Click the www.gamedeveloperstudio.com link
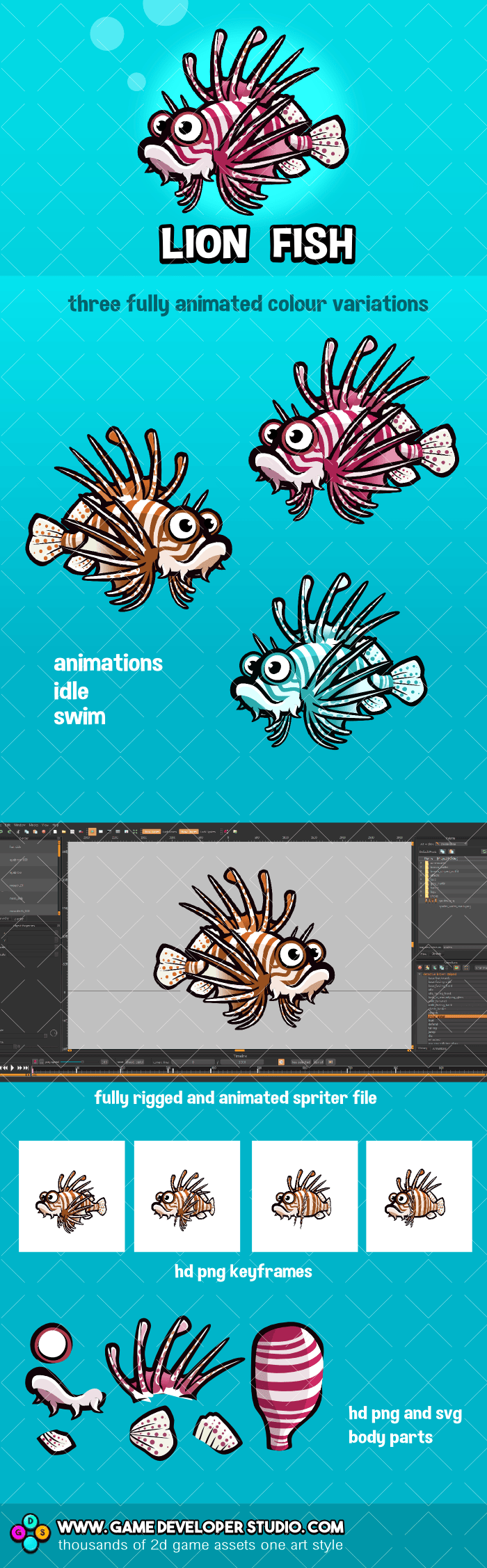Image resolution: width=487 pixels, height=1568 pixels. [200, 1527]
